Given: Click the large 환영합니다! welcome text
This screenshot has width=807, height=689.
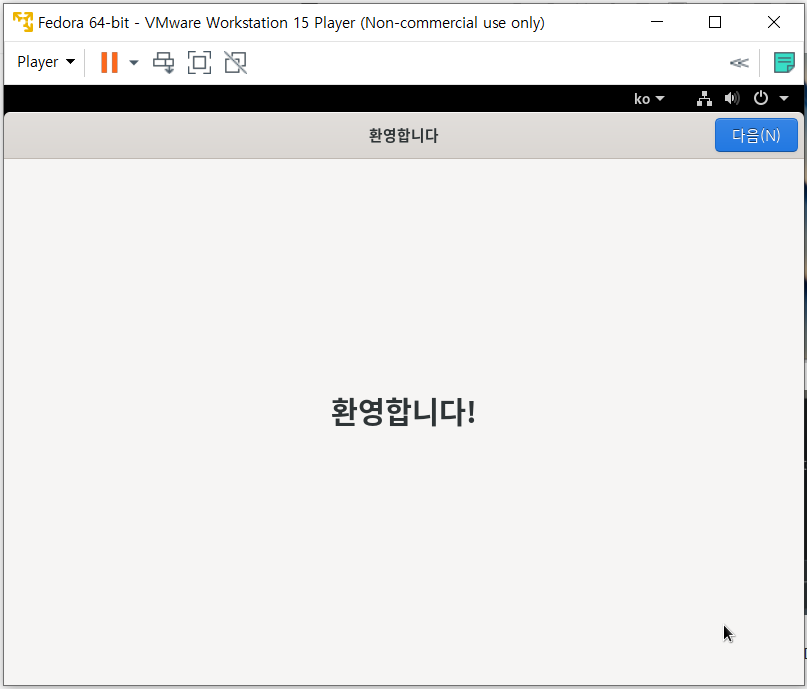Looking at the screenshot, I should tap(404, 412).
